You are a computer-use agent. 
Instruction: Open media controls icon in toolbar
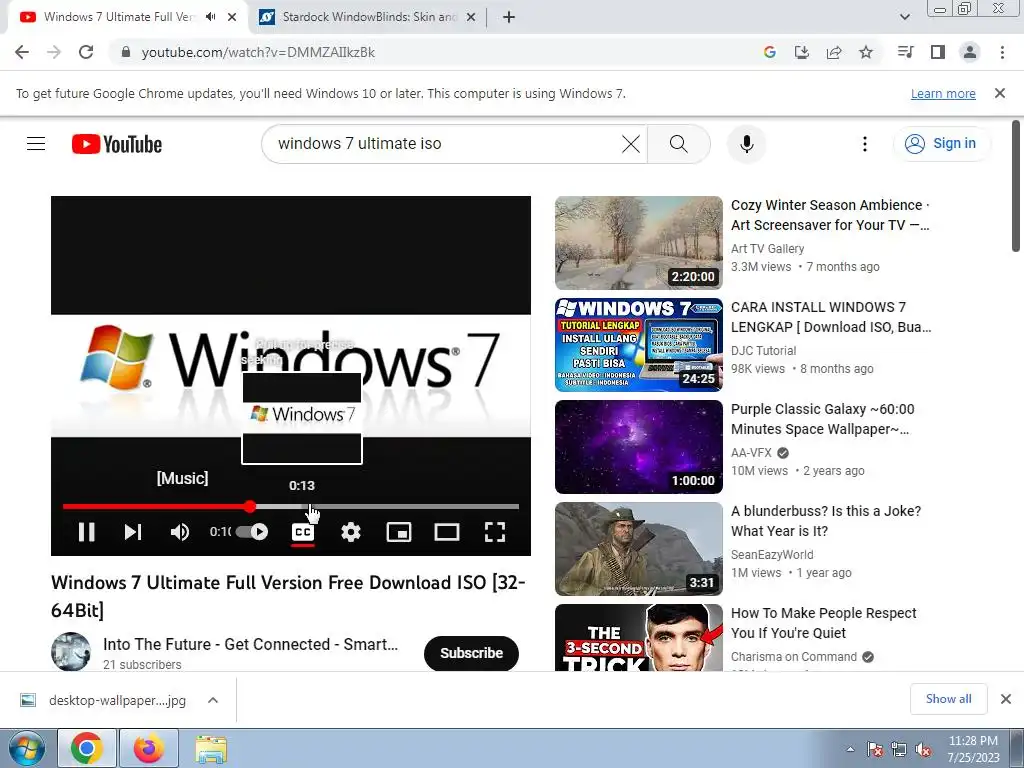click(905, 52)
